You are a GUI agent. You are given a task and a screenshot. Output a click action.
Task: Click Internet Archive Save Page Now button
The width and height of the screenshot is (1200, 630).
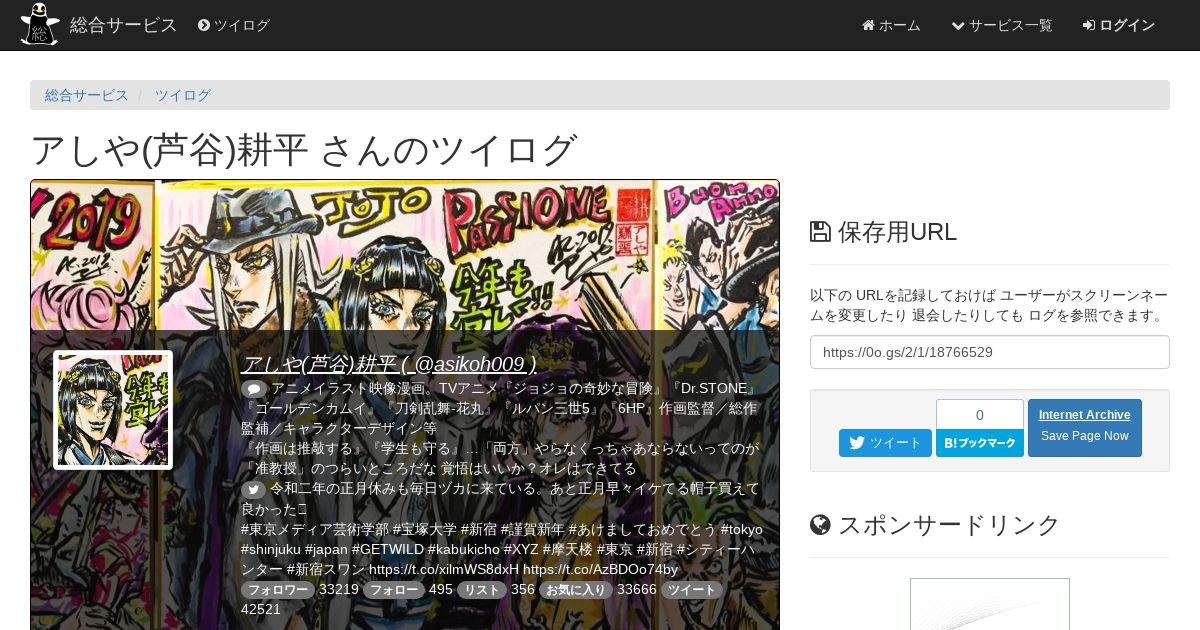(1085, 428)
